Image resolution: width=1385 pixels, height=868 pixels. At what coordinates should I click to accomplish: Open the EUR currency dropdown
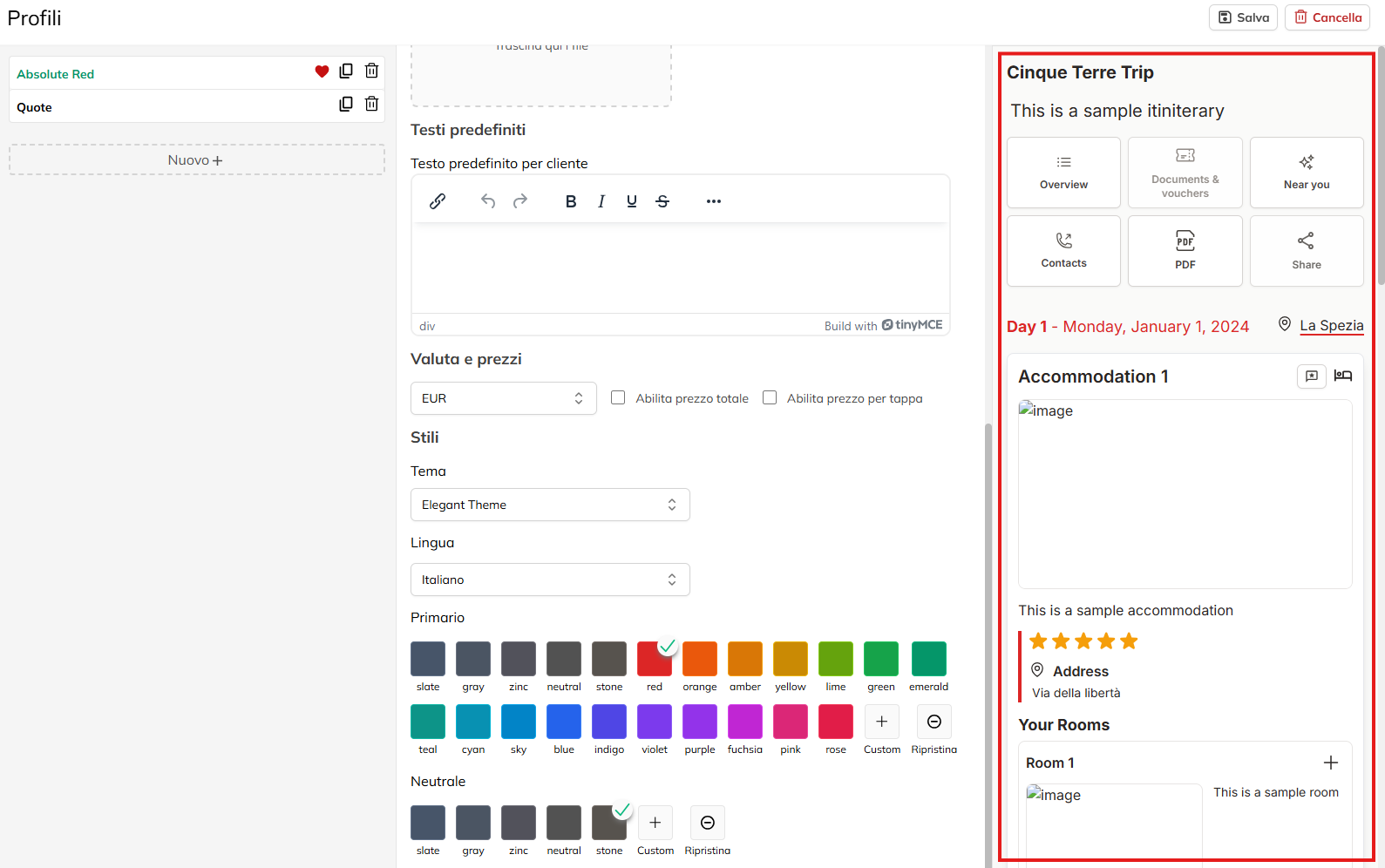[503, 398]
